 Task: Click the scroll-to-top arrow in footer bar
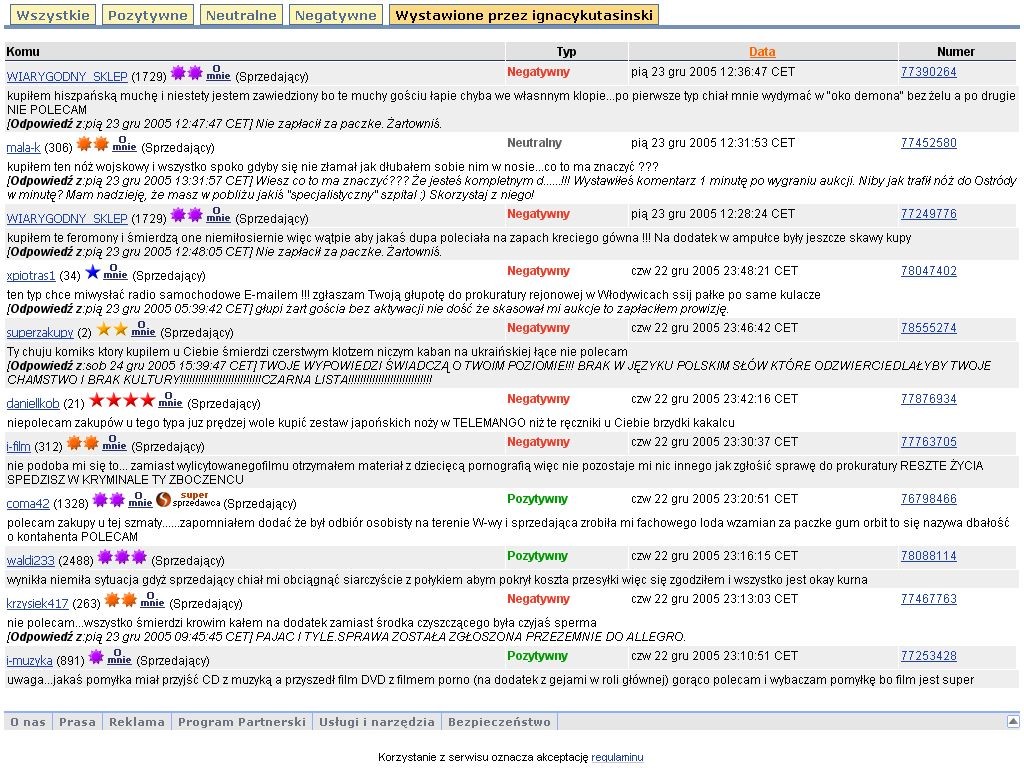point(1012,721)
